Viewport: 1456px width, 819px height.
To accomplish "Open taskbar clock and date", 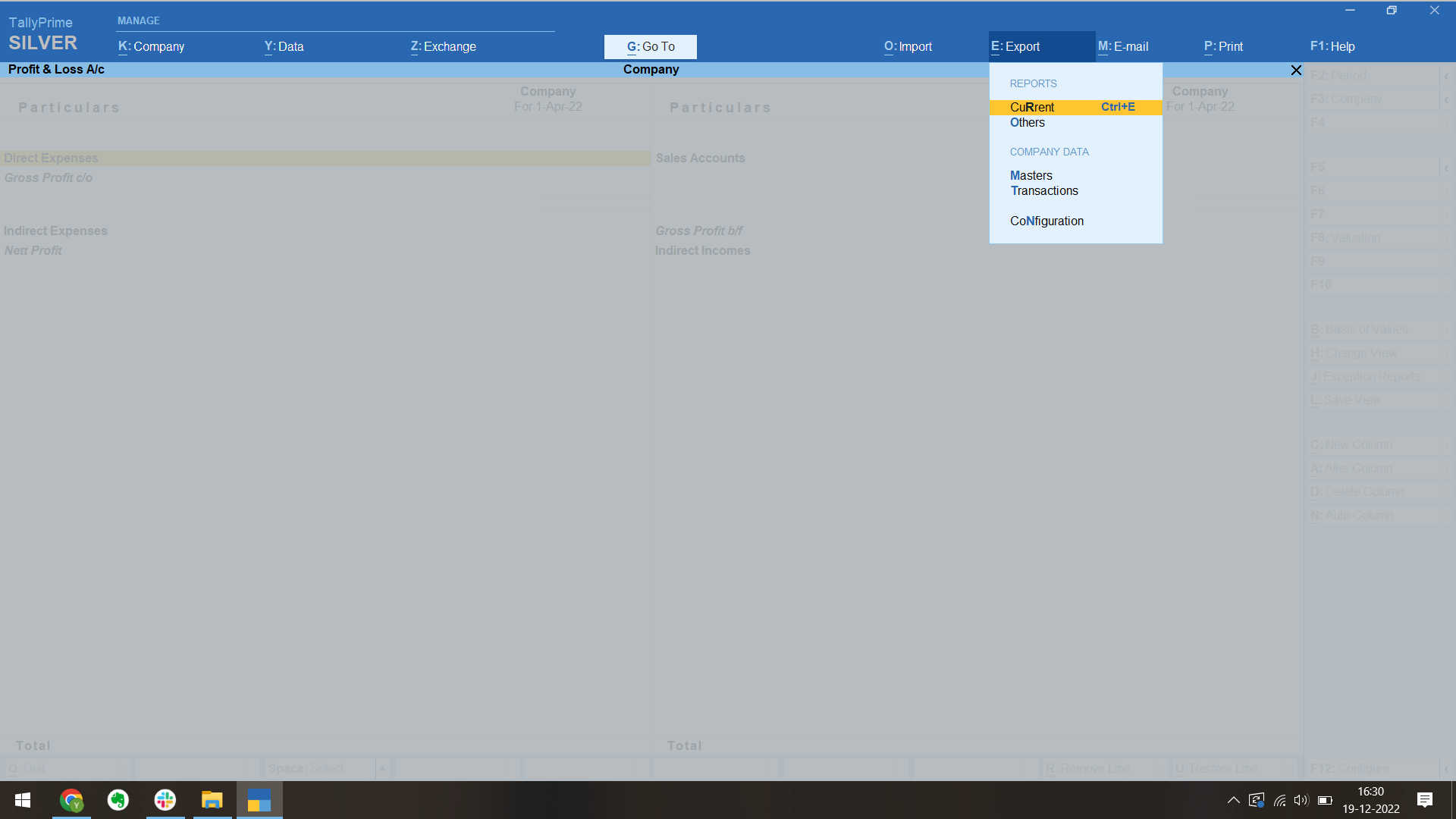I will (1370, 800).
